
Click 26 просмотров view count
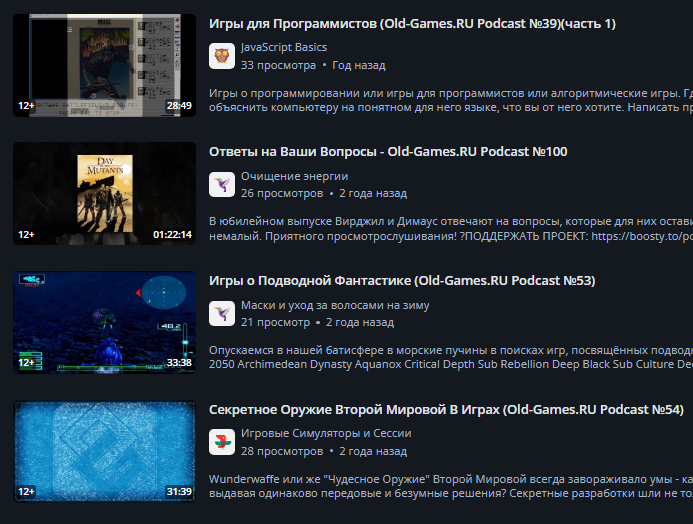[282, 194]
